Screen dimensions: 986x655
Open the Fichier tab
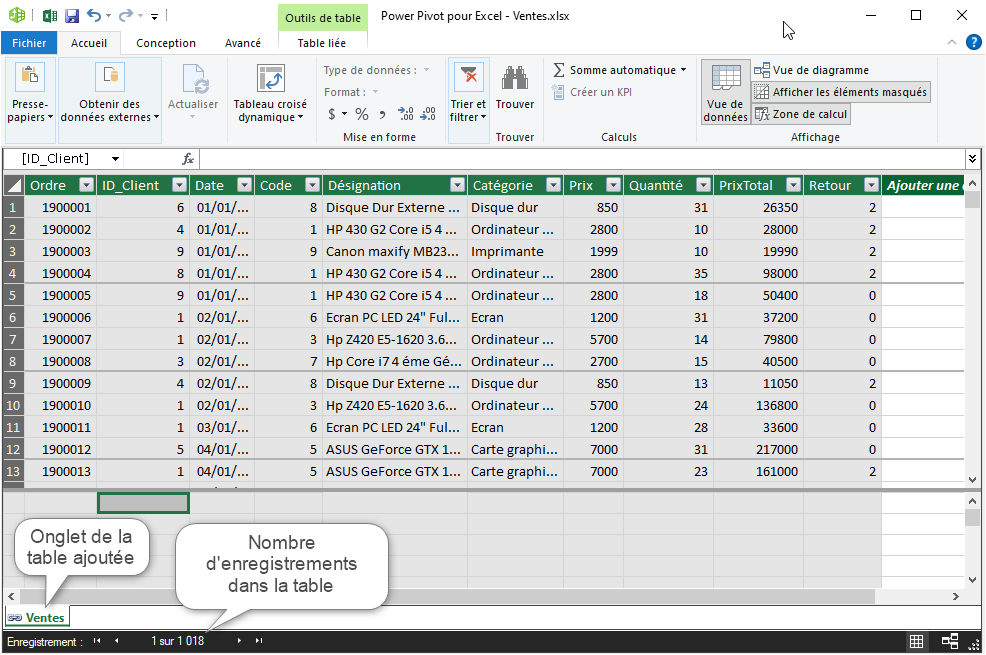click(29, 43)
